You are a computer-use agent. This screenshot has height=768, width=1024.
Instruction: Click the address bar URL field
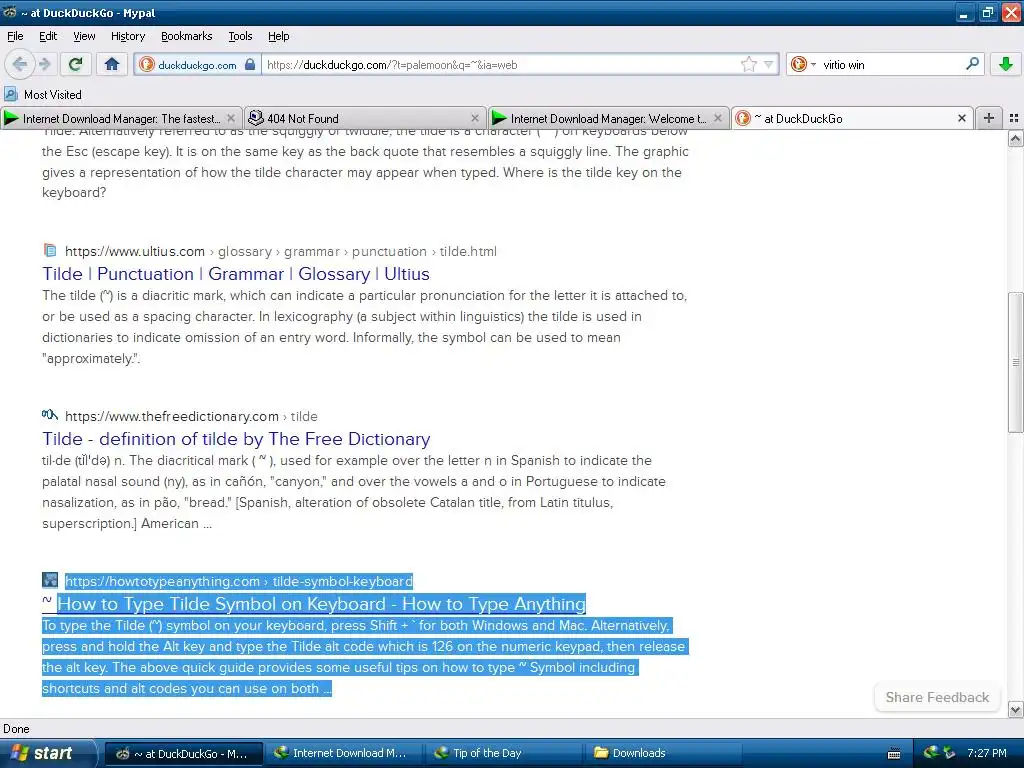click(500, 65)
